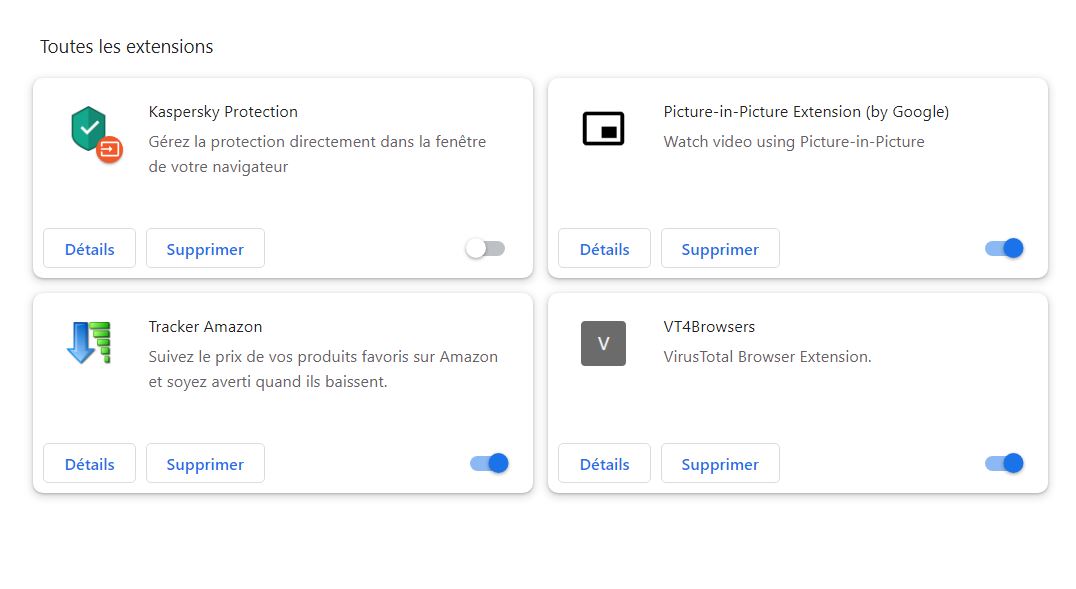
Task: Disable the Picture-in-Picture Extension toggle
Action: pyautogui.click(x=1004, y=249)
